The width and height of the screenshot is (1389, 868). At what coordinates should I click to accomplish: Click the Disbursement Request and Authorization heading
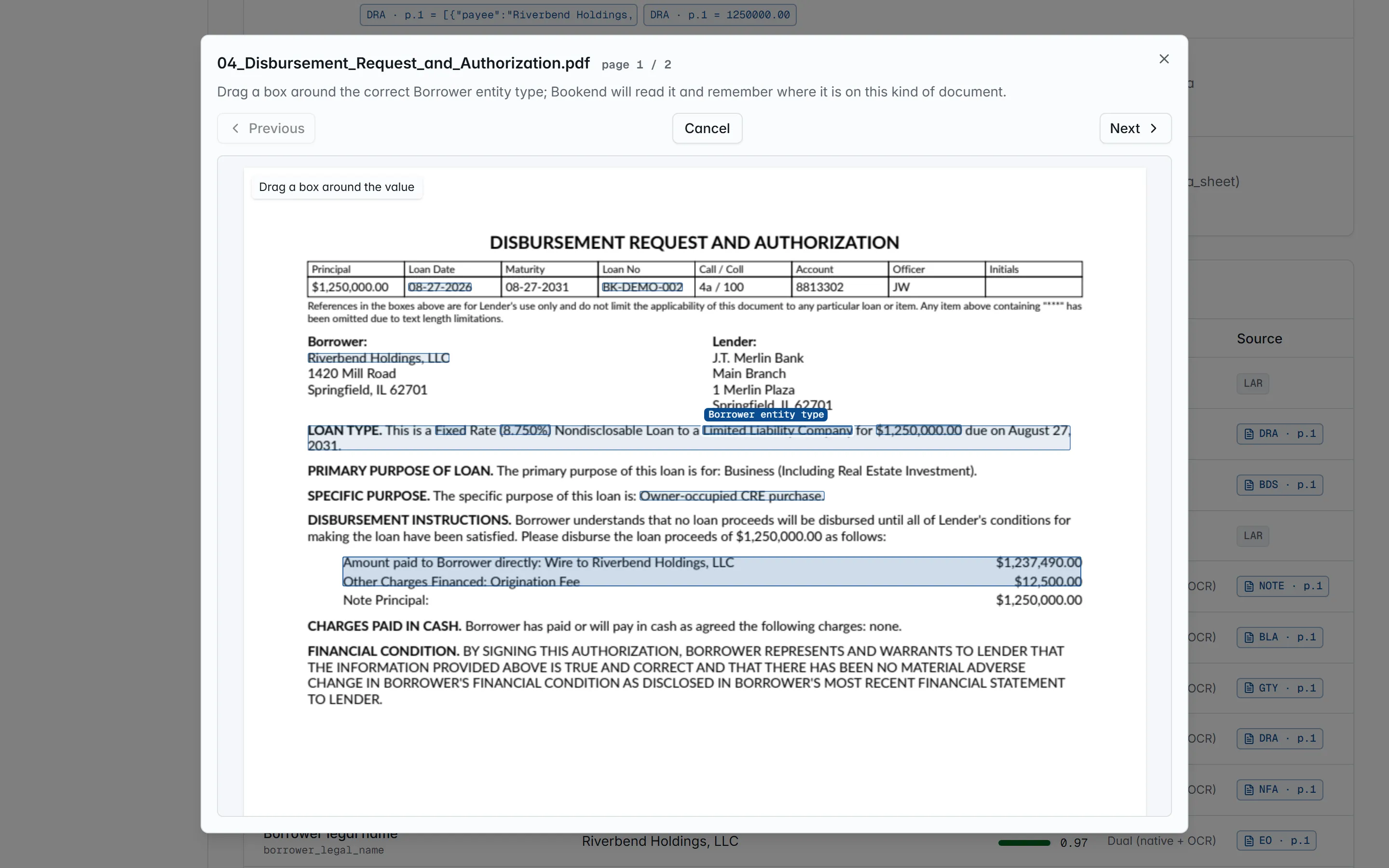(x=694, y=242)
